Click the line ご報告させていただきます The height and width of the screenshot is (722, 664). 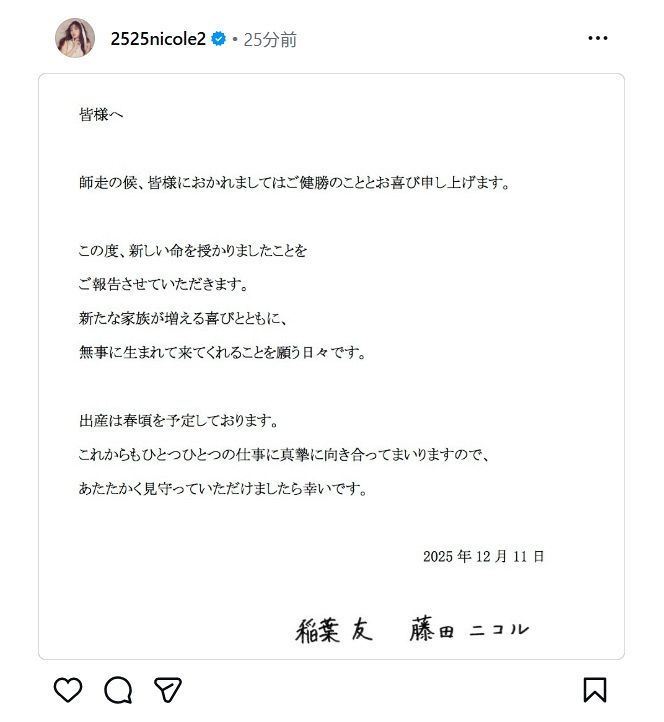[x=163, y=284]
